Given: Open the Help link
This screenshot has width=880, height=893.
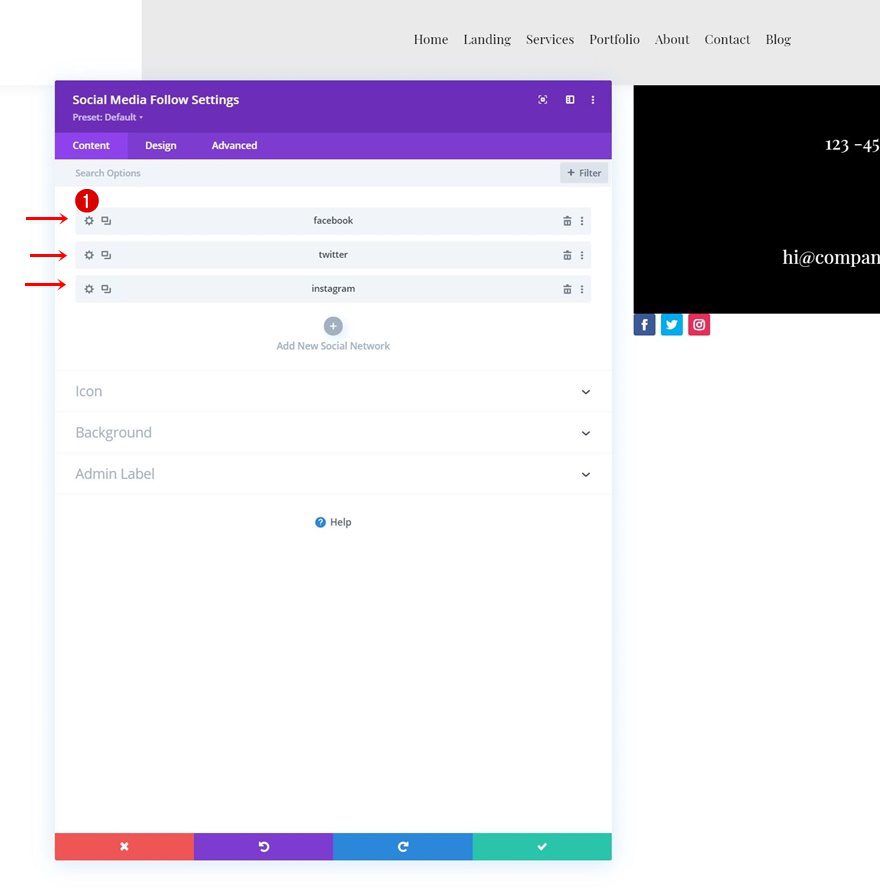Looking at the screenshot, I should pos(334,522).
